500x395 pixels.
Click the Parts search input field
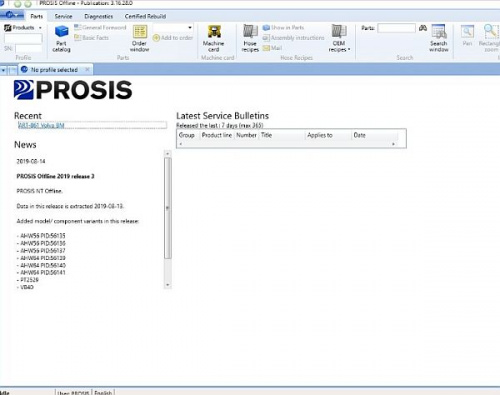397,28
